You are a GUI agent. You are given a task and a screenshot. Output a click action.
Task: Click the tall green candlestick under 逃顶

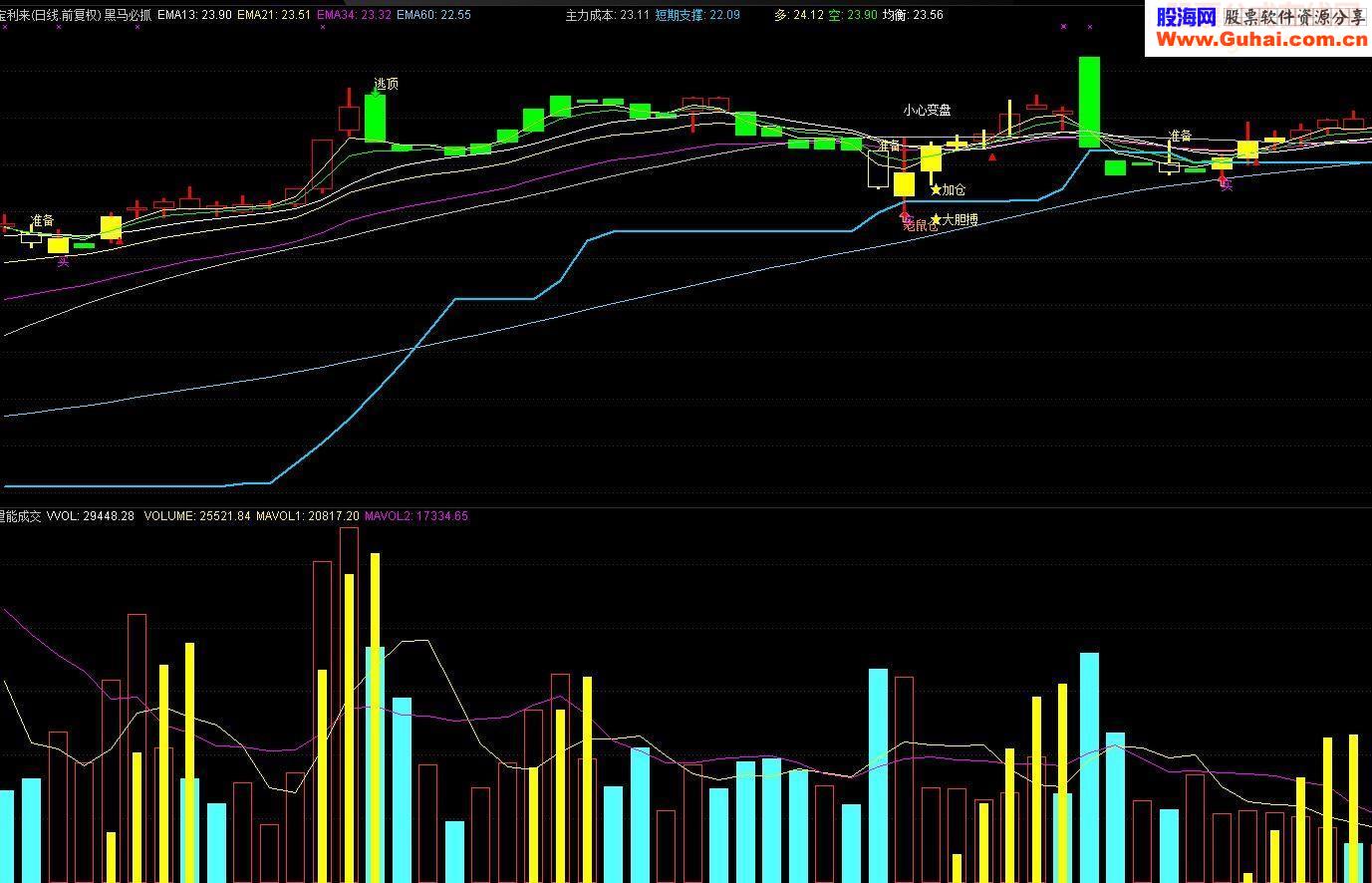click(x=375, y=118)
